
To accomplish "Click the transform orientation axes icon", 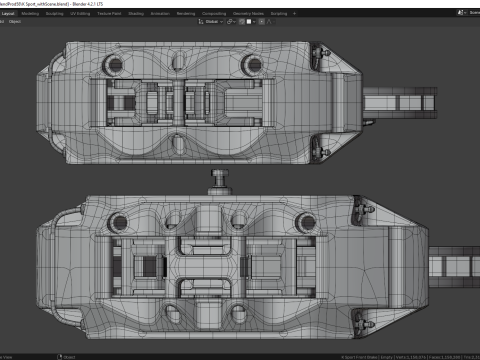I will tap(201, 22).
